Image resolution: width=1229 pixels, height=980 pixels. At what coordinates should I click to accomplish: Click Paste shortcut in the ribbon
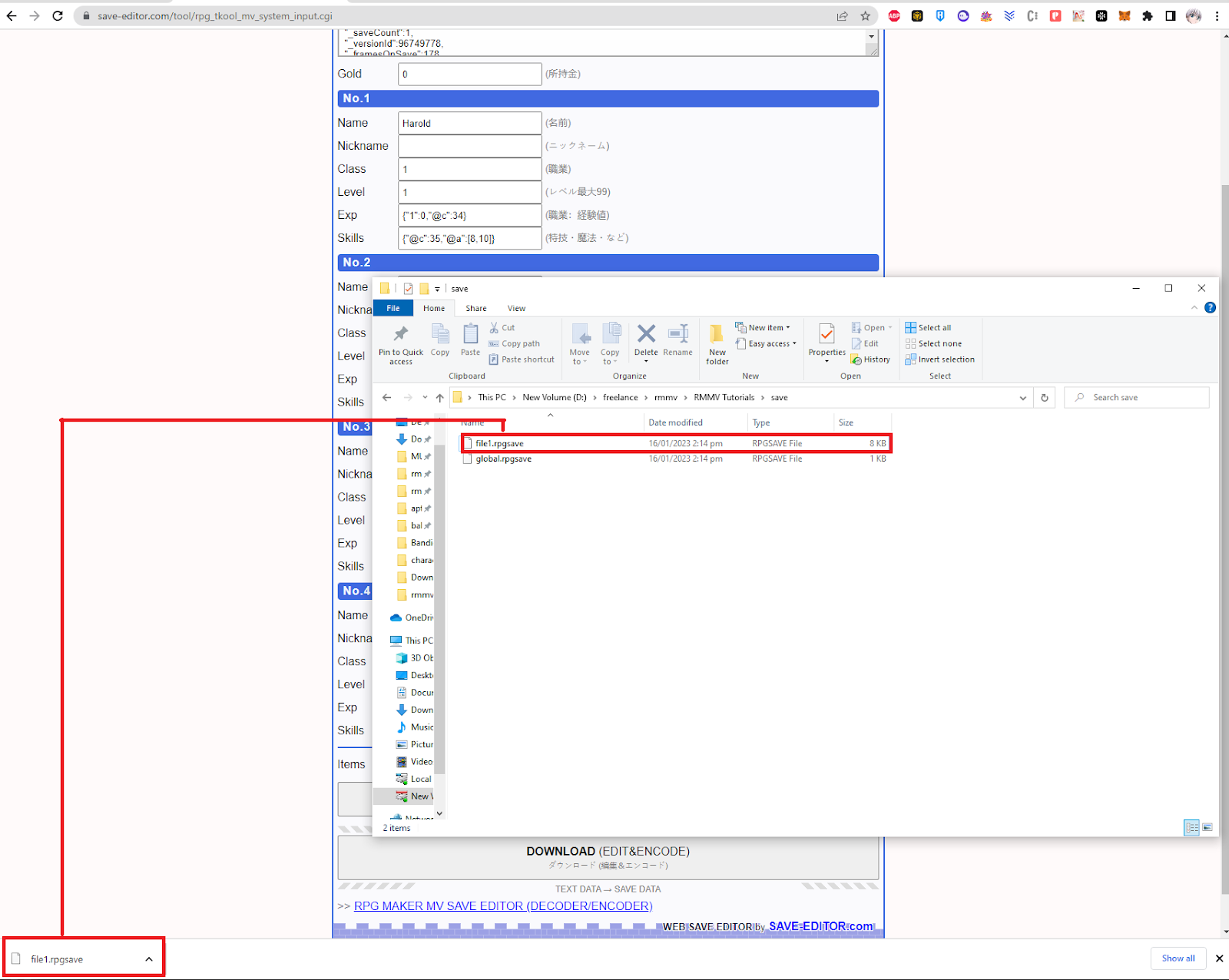coord(522,359)
